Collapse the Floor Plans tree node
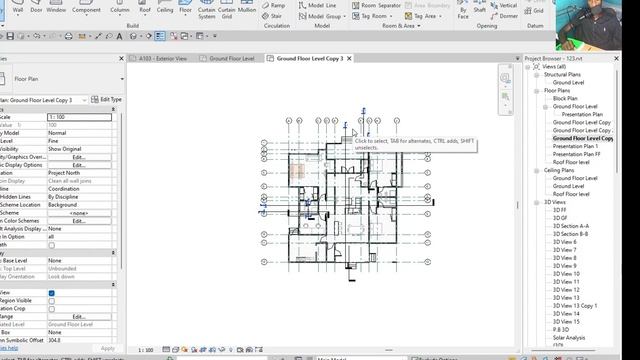640x360 pixels. [x=537, y=91]
